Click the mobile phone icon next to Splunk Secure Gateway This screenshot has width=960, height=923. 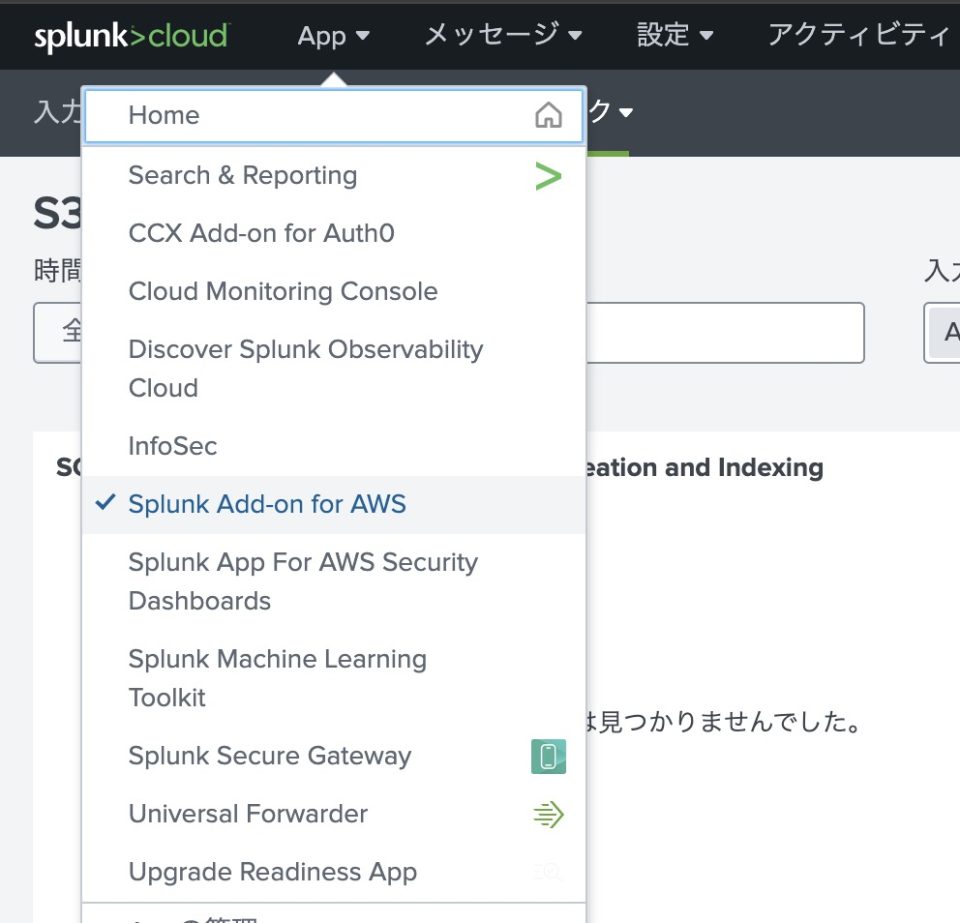[548, 757]
